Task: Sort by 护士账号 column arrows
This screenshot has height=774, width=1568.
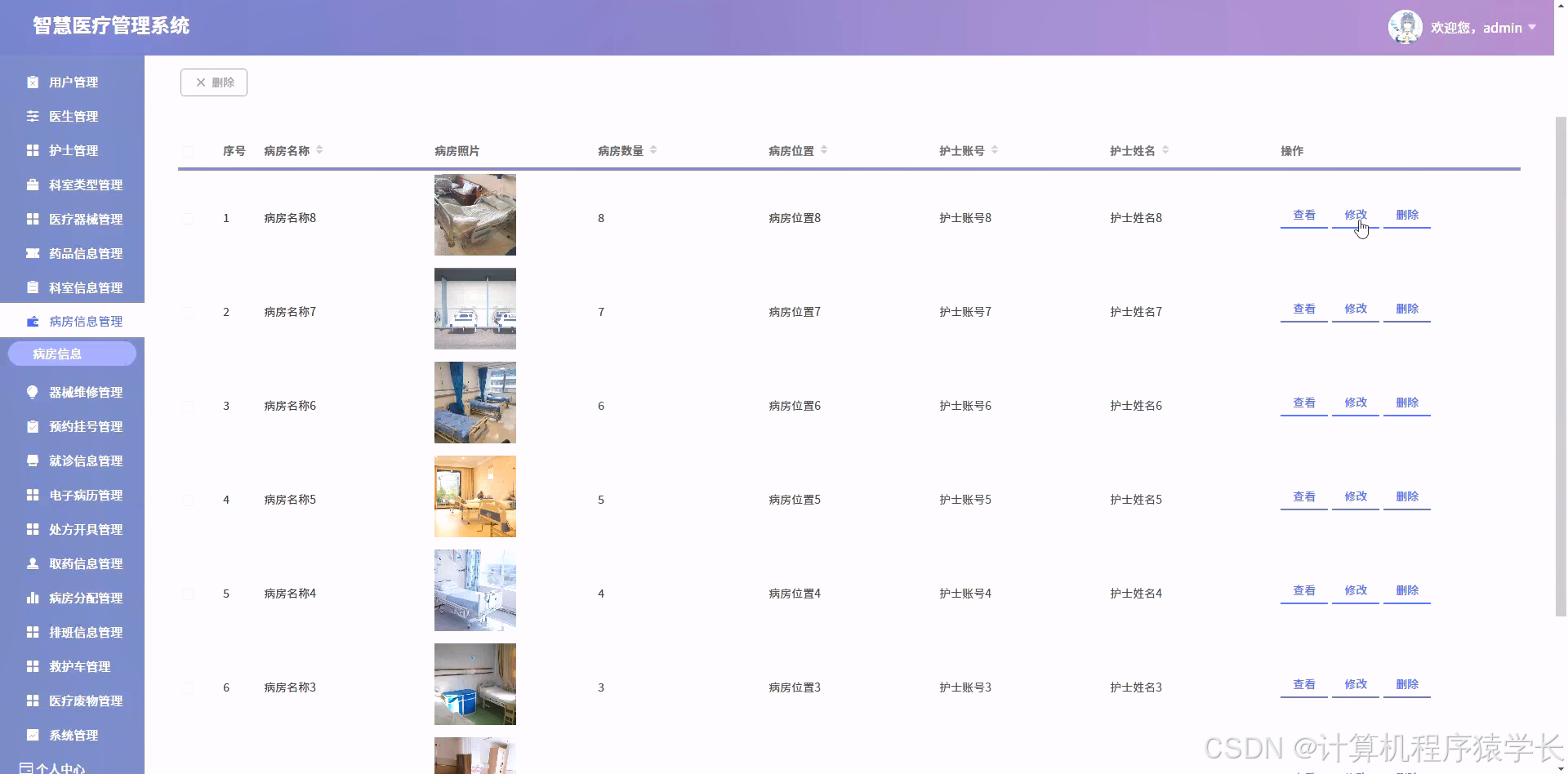Action: (995, 150)
